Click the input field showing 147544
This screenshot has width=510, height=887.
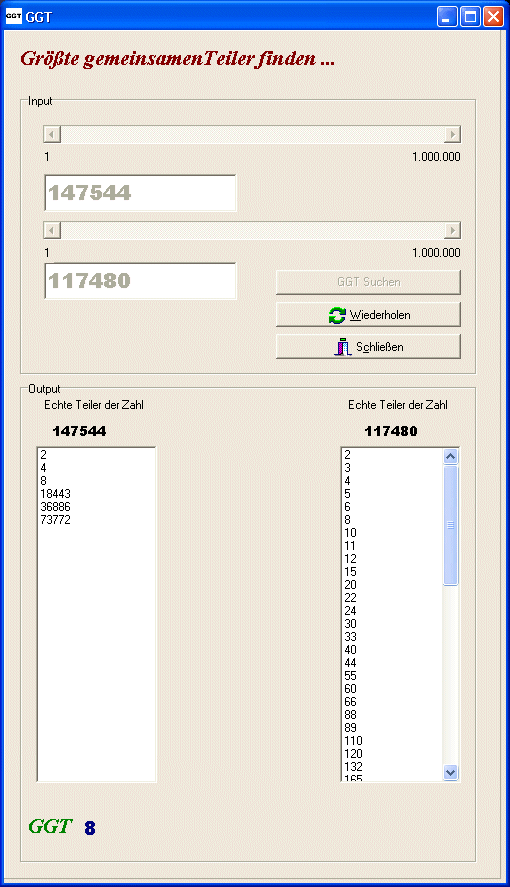[140, 193]
